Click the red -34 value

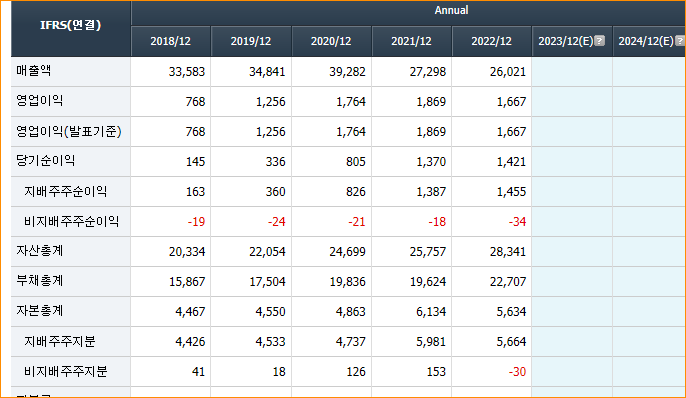click(517, 222)
